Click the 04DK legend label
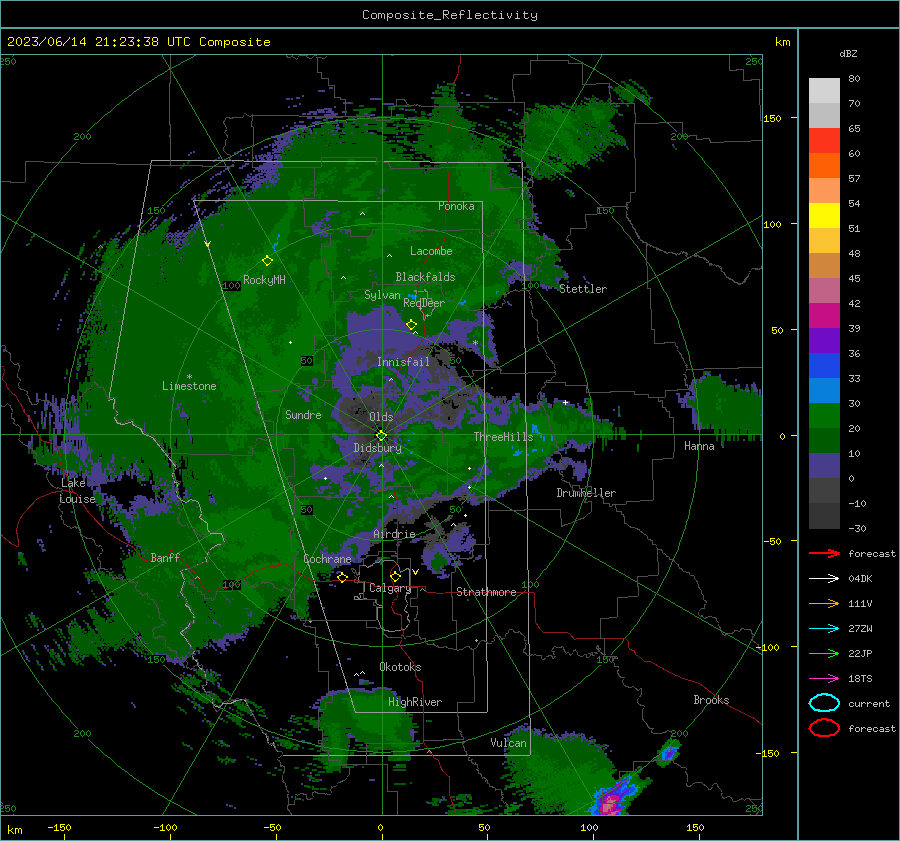The width and height of the screenshot is (900, 841). 860,579
